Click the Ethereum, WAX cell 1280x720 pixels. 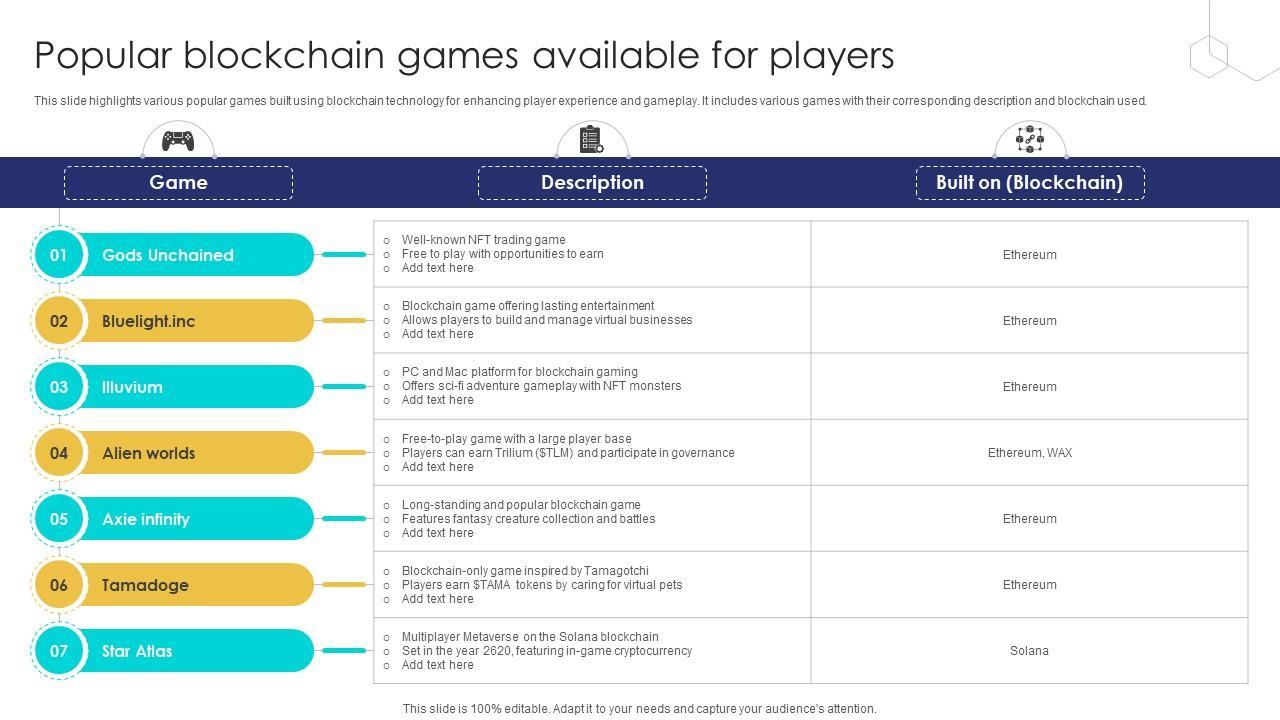[1029, 453]
